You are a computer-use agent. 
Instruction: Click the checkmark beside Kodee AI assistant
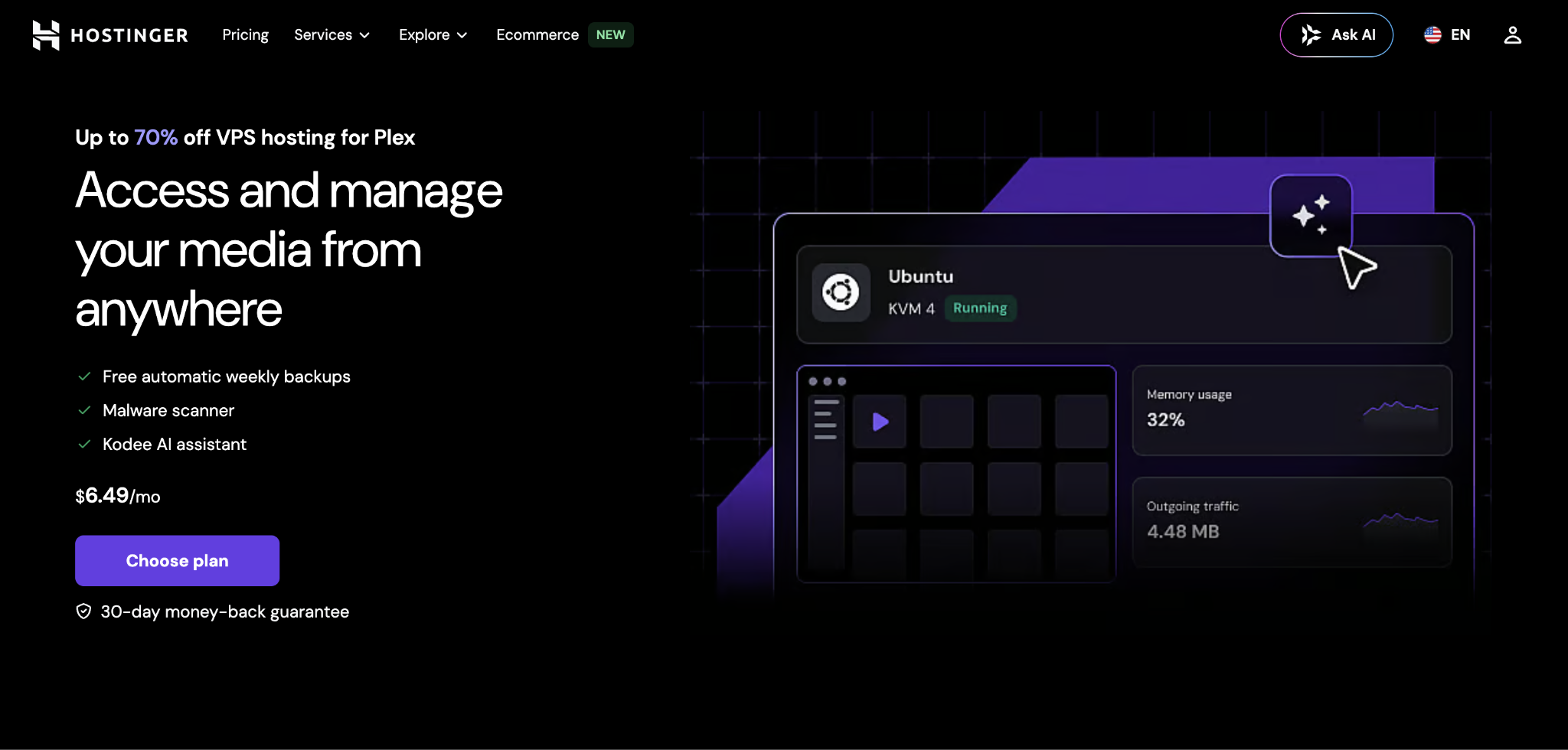tap(85, 443)
